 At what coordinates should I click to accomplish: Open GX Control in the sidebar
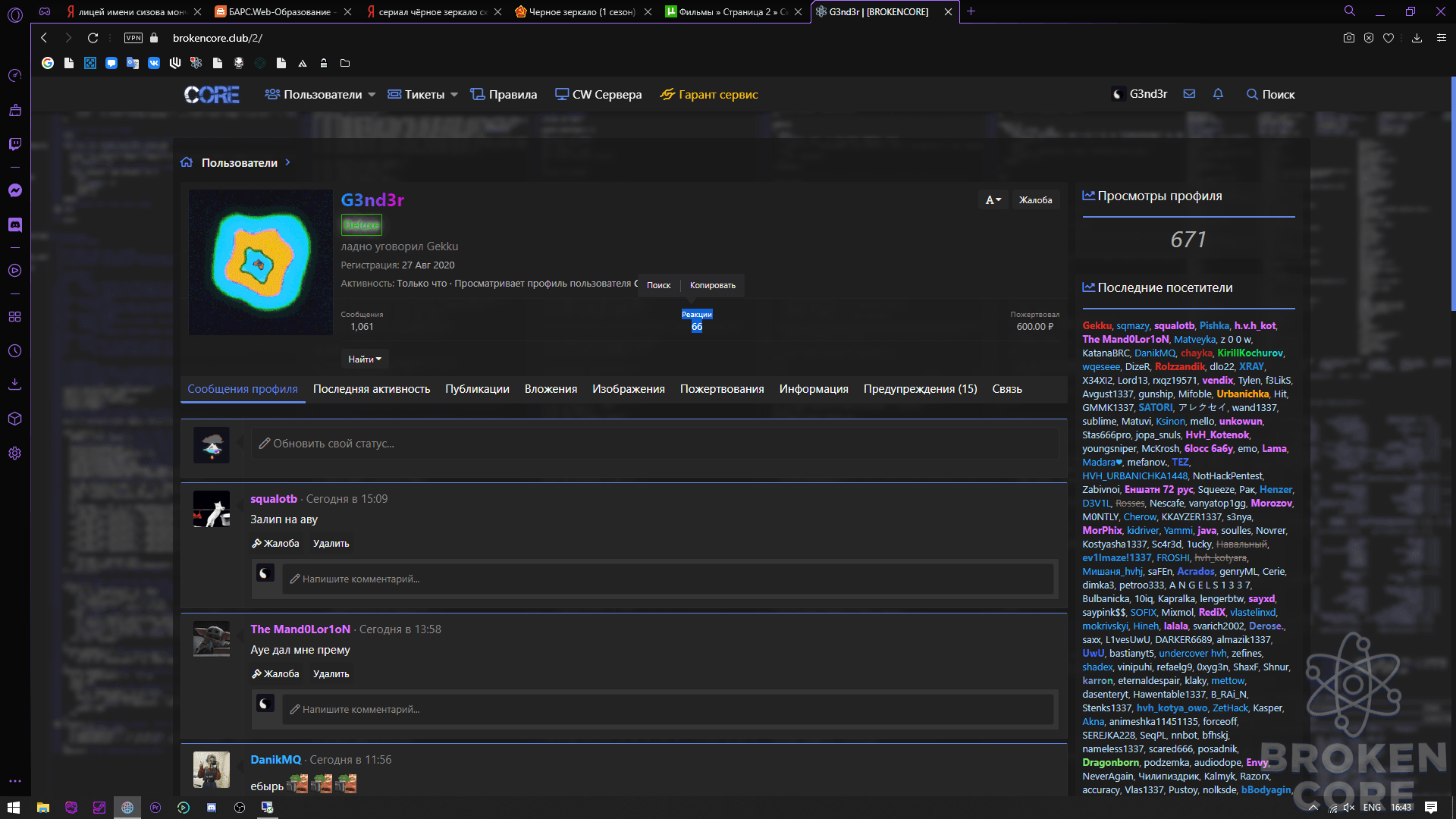click(14, 75)
